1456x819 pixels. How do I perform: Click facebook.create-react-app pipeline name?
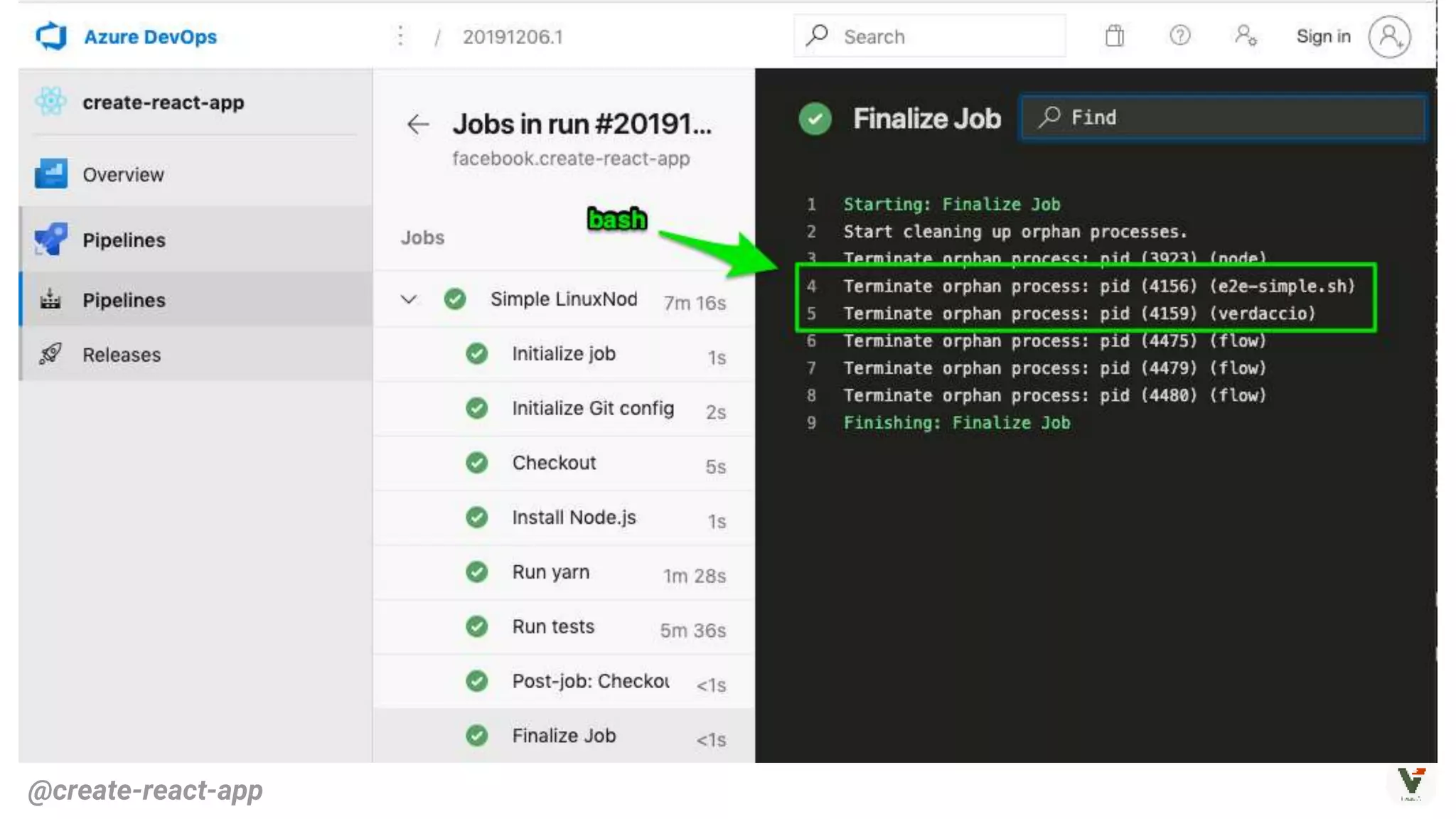pos(571,159)
